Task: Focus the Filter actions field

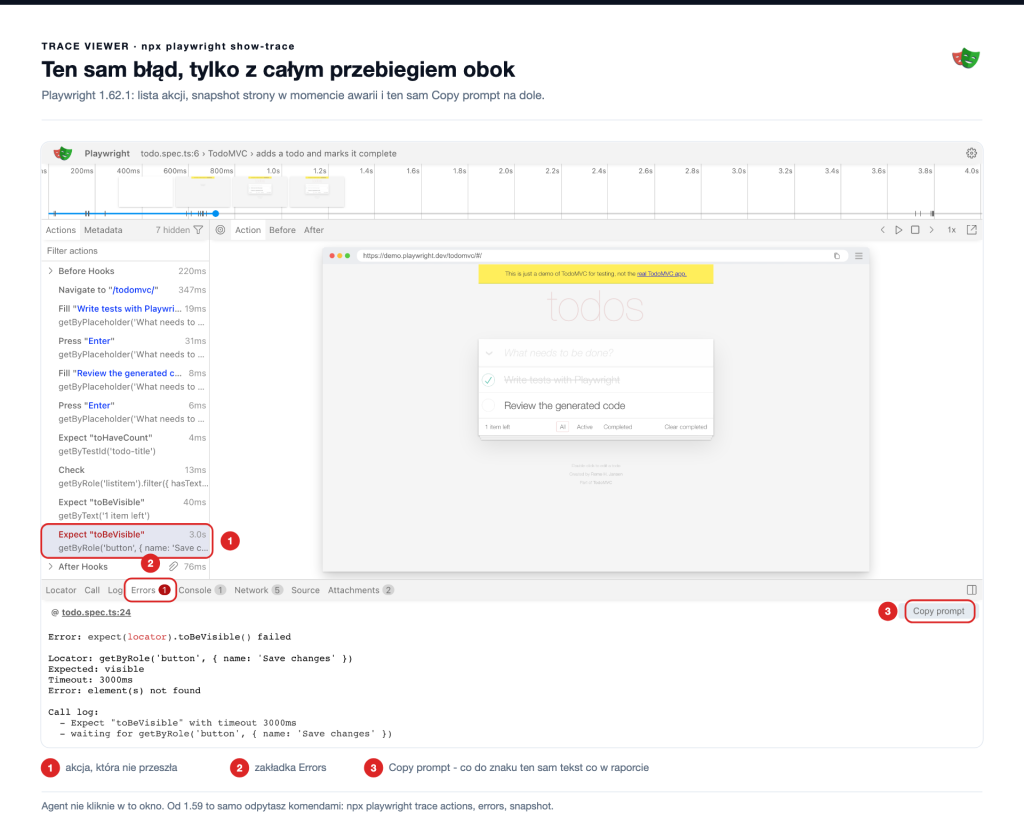Action: 125,251
